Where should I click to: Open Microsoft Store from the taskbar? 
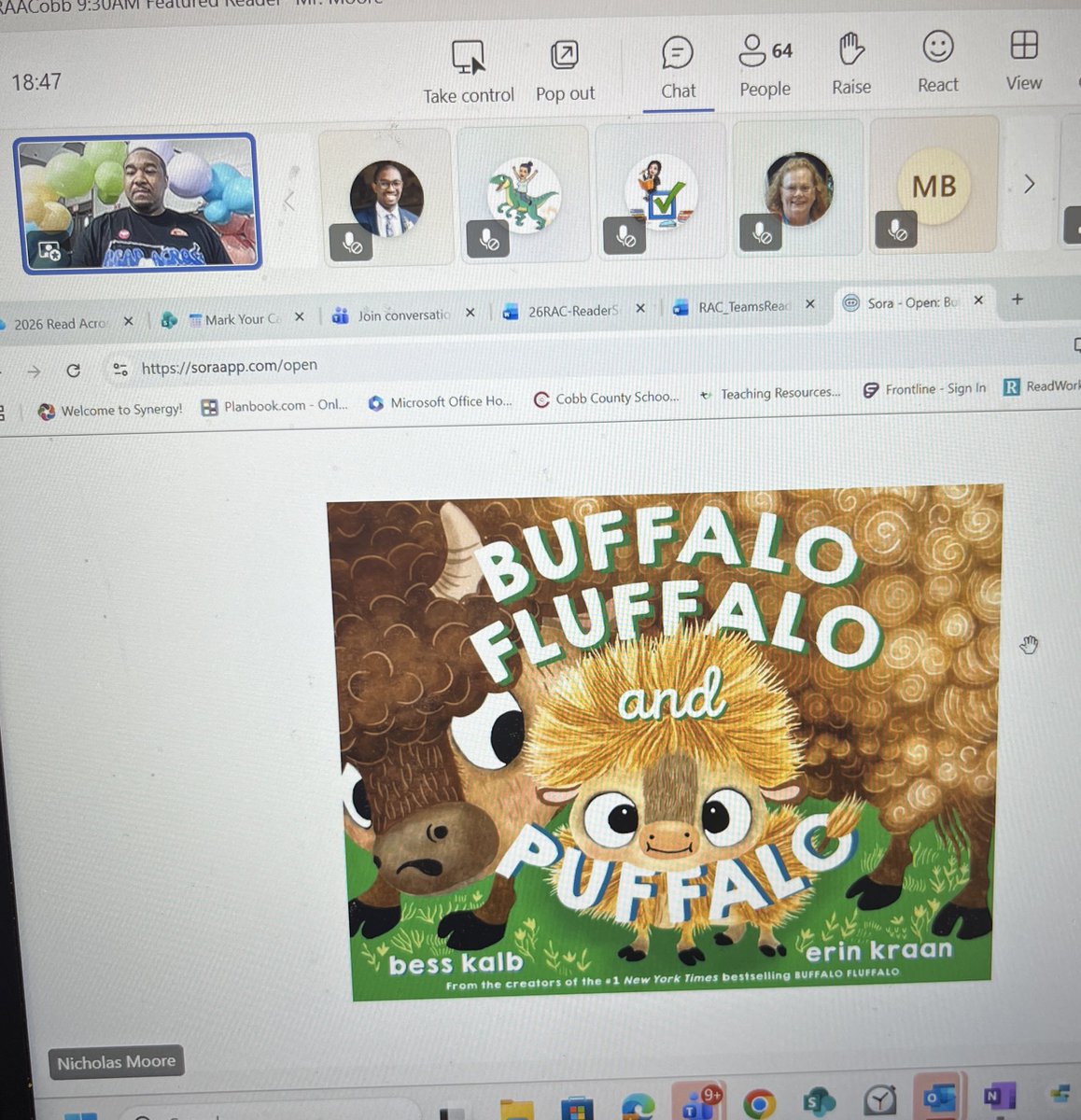[x=577, y=1108]
